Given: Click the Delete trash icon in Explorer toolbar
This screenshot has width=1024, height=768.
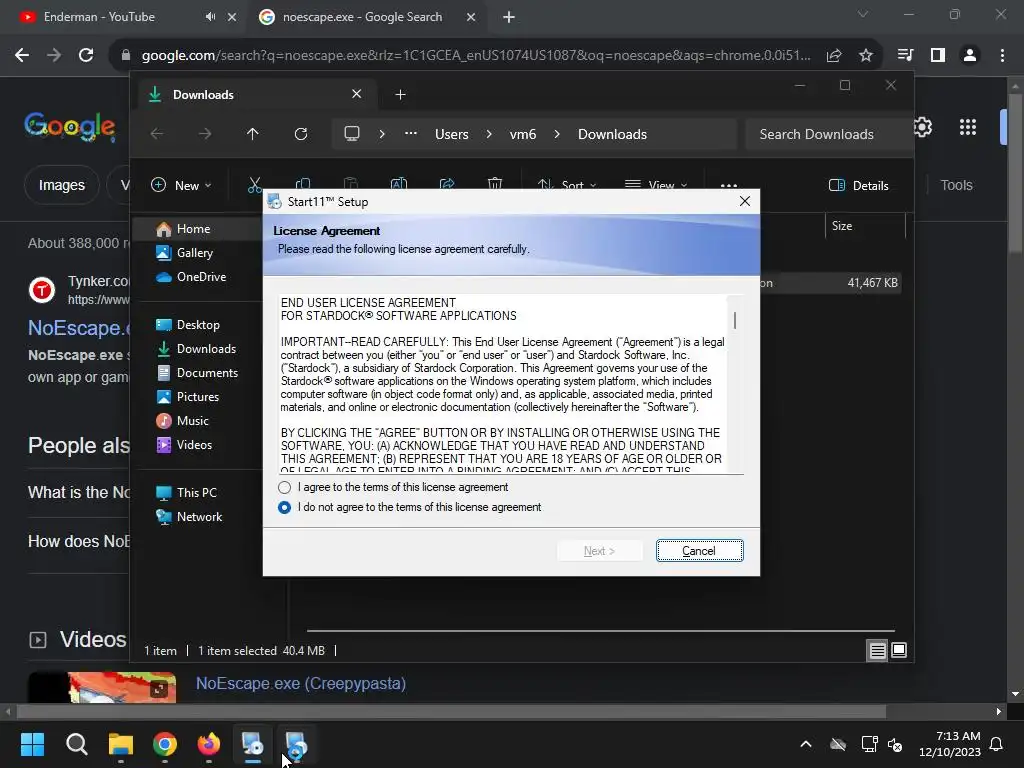Looking at the screenshot, I should coord(495,184).
